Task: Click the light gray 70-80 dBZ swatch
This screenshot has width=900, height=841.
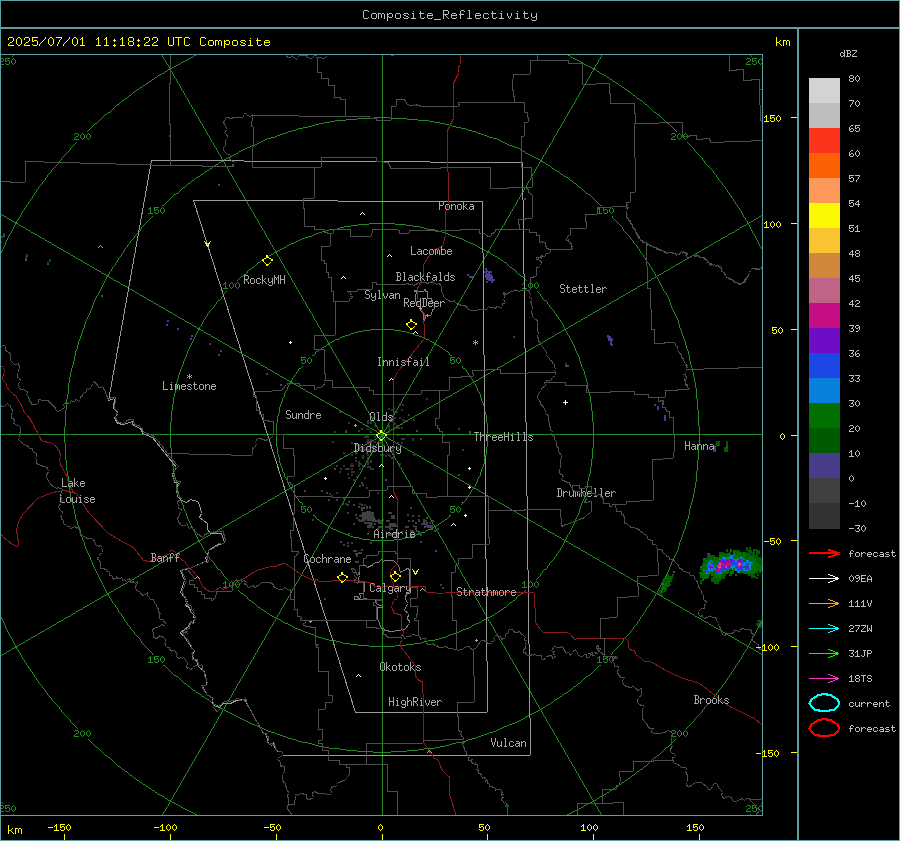Action: click(x=824, y=91)
